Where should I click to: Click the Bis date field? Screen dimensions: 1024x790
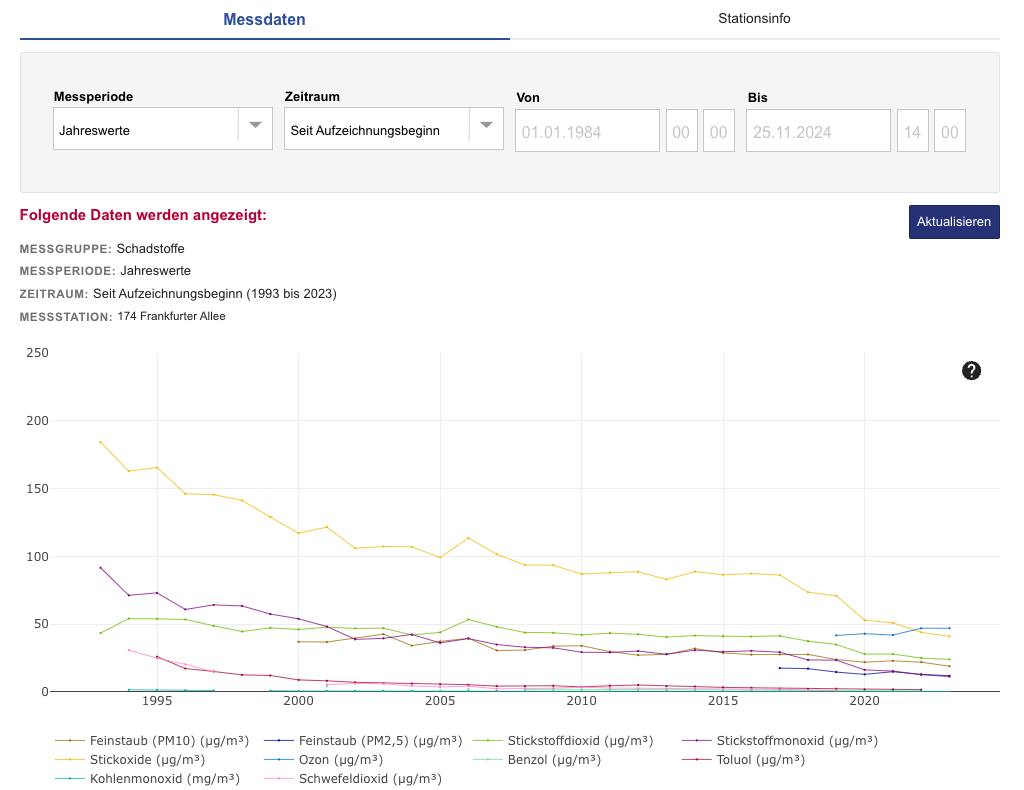click(x=818, y=131)
